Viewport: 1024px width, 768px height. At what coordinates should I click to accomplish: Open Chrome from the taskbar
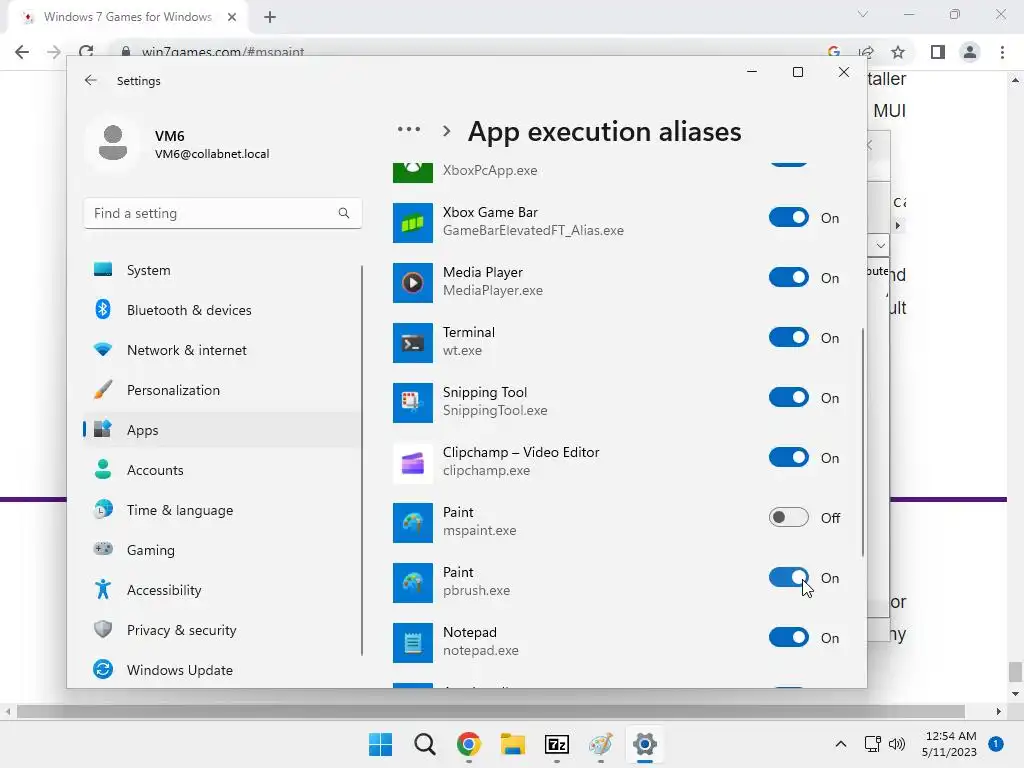pyautogui.click(x=469, y=744)
